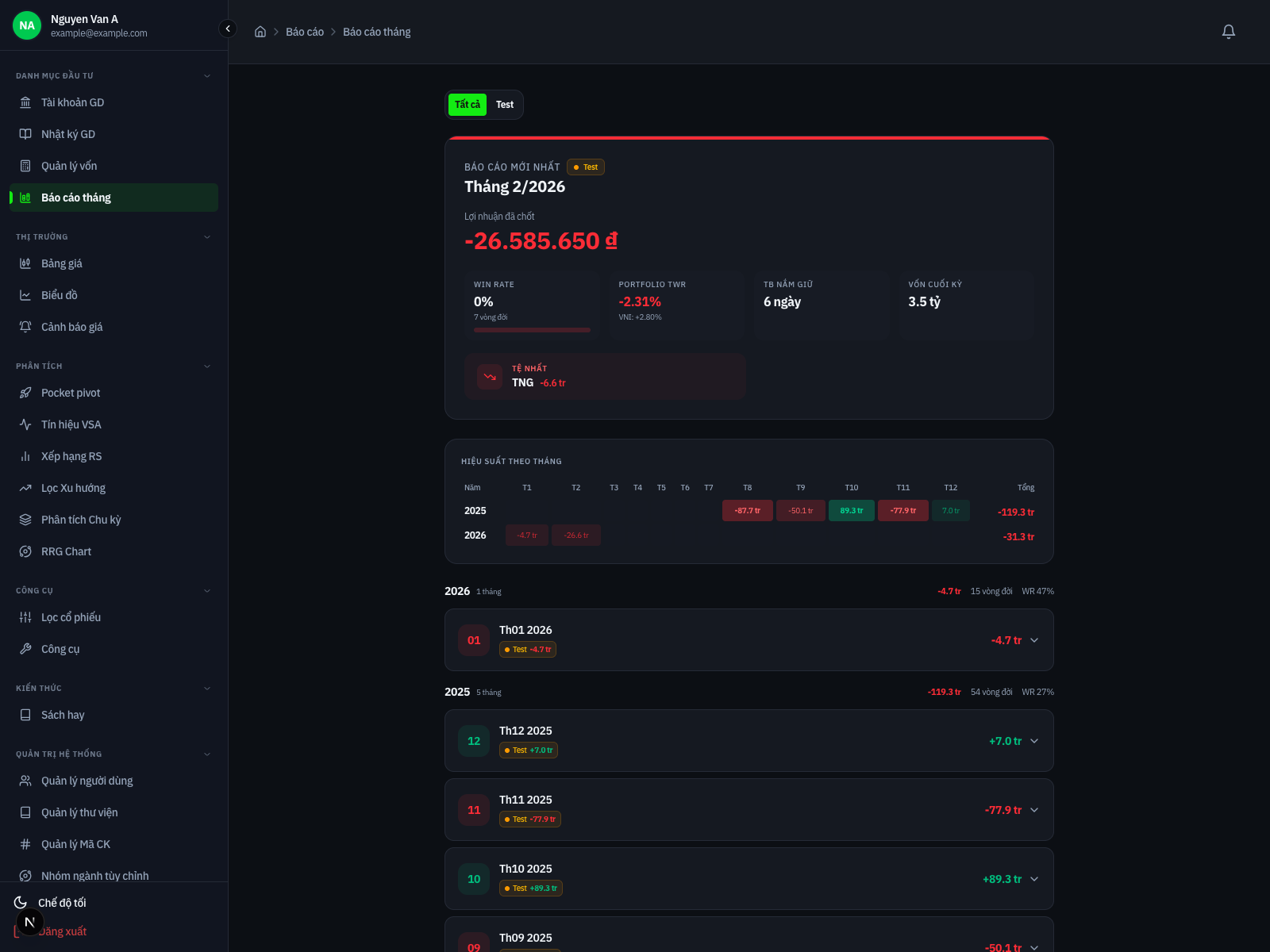Click the notification bell icon
The width and height of the screenshot is (1270, 952).
click(1228, 32)
